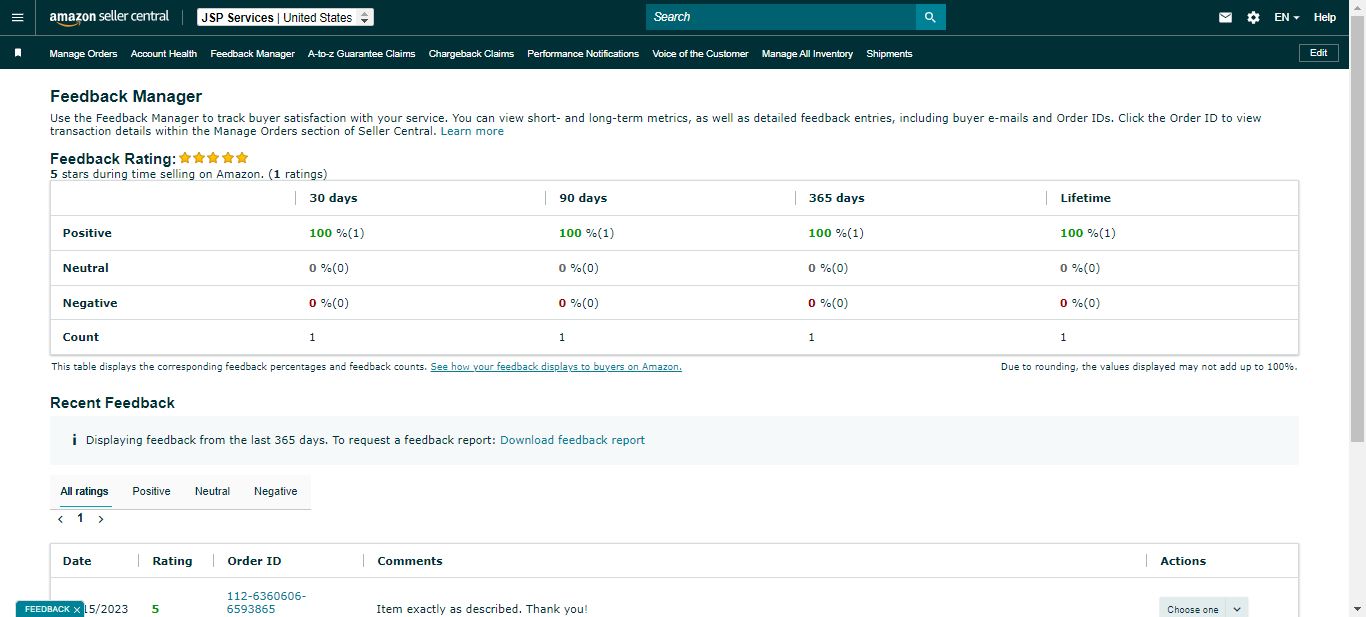Click page number 1 in pagination

81,518
